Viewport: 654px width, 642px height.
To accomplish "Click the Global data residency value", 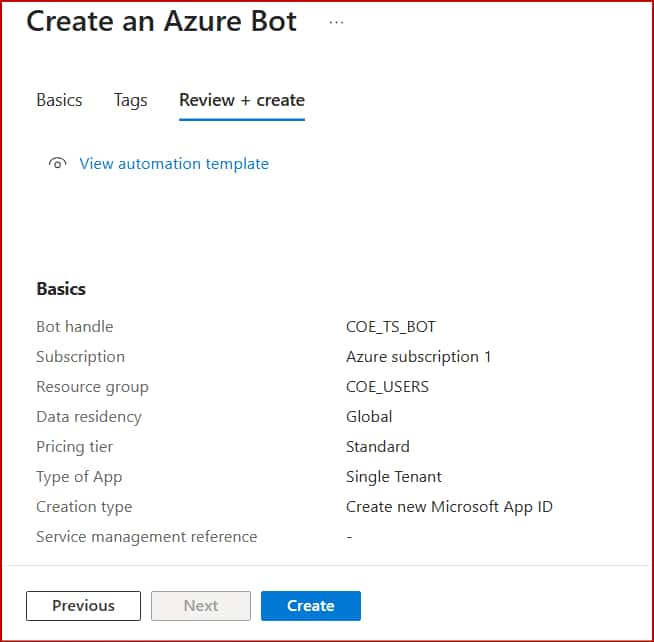I will (369, 417).
